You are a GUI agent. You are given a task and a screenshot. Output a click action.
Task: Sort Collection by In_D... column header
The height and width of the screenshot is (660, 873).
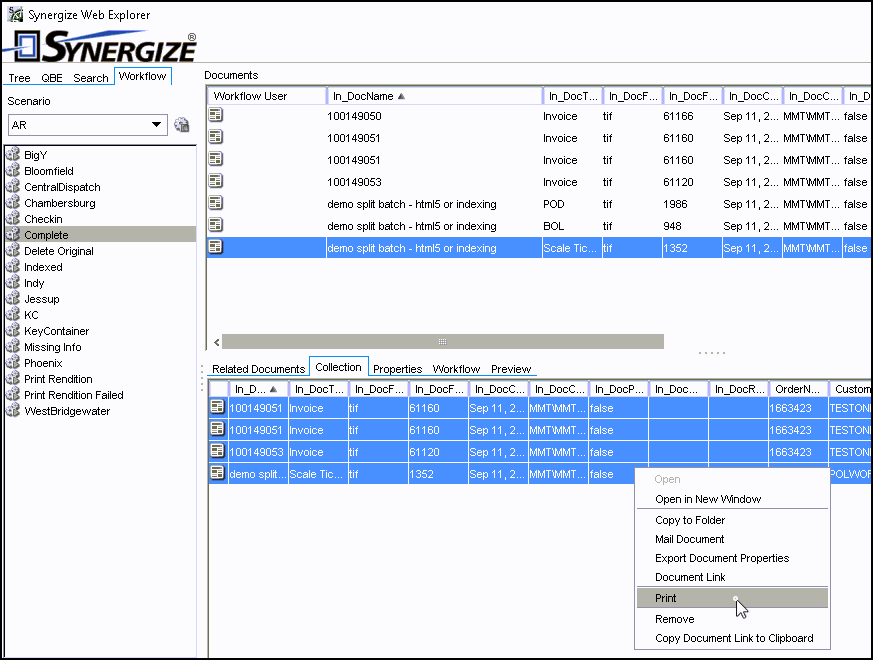tap(258, 389)
